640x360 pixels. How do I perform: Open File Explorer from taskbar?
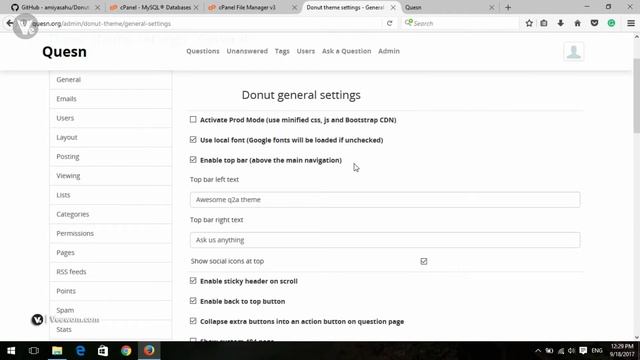57,351
